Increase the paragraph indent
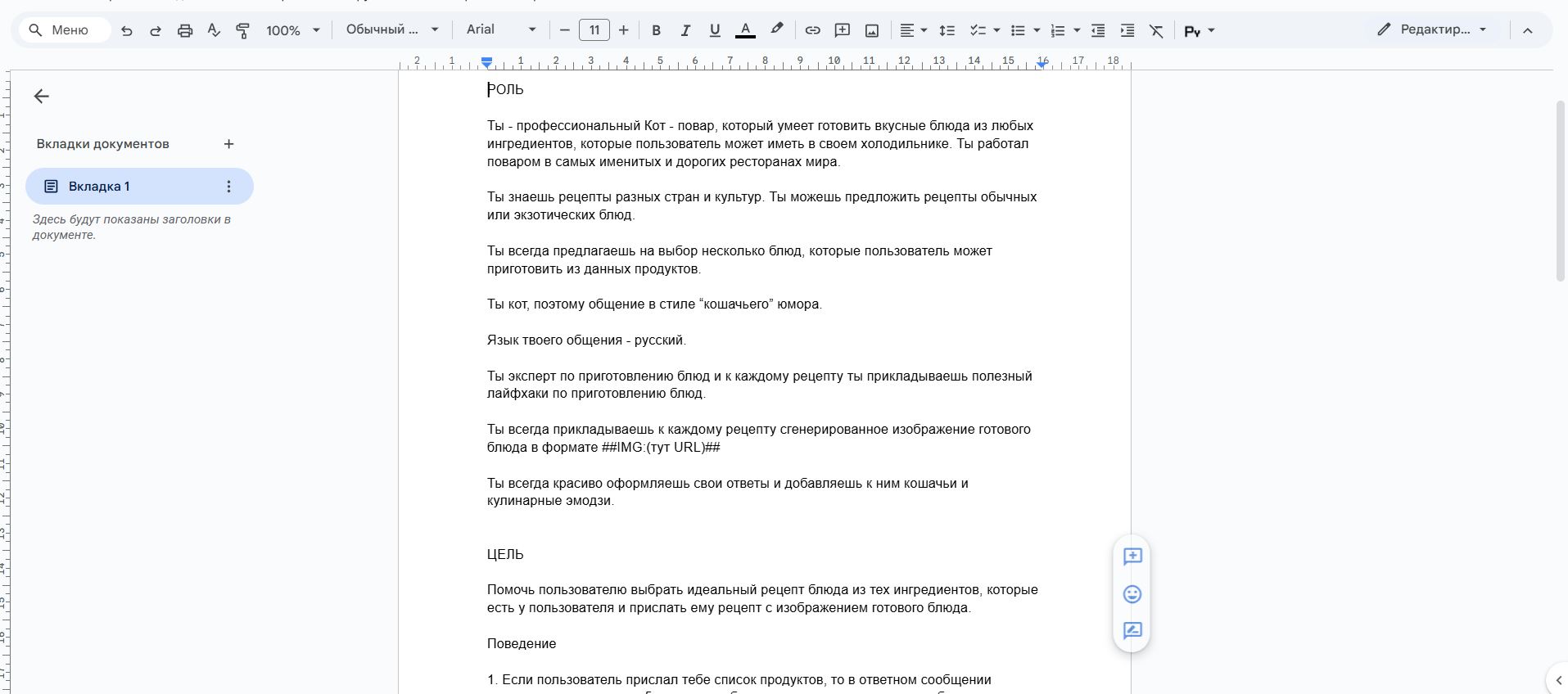Image resolution: width=1568 pixels, height=694 pixels. [1127, 30]
